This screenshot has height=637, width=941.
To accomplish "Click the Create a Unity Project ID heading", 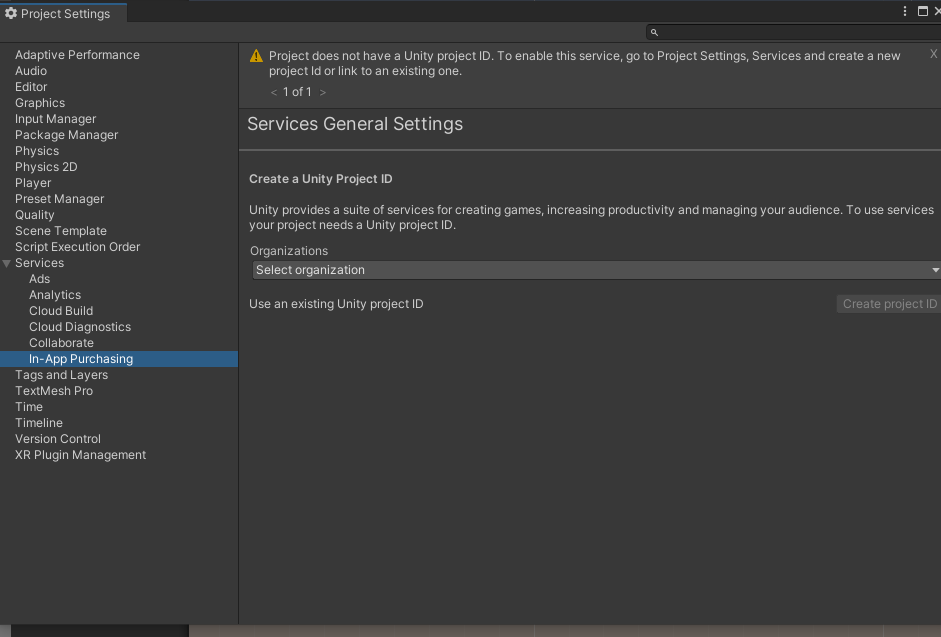I will point(320,179).
